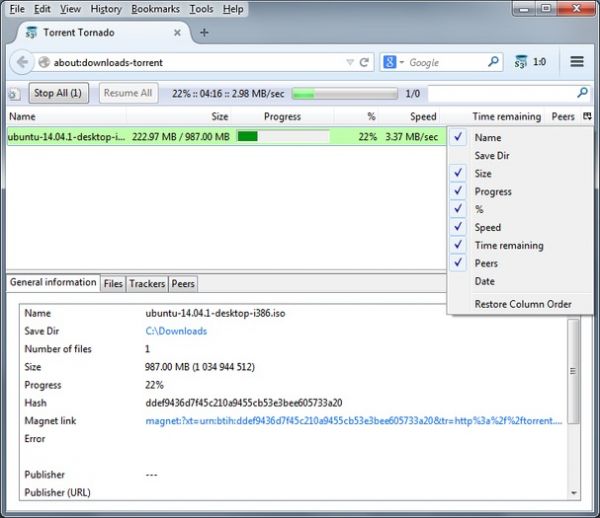Image resolution: width=600 pixels, height=518 pixels.
Task: Open the URL bar history dropdown arrow
Action: [x=349, y=62]
